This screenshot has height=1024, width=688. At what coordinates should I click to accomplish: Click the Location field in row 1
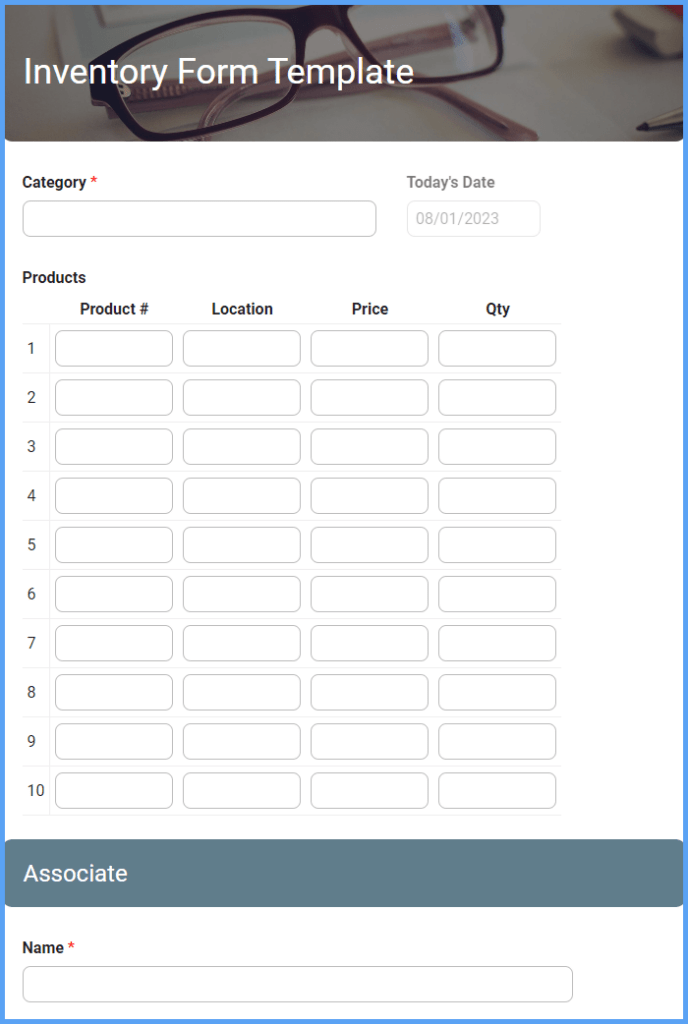(x=241, y=348)
